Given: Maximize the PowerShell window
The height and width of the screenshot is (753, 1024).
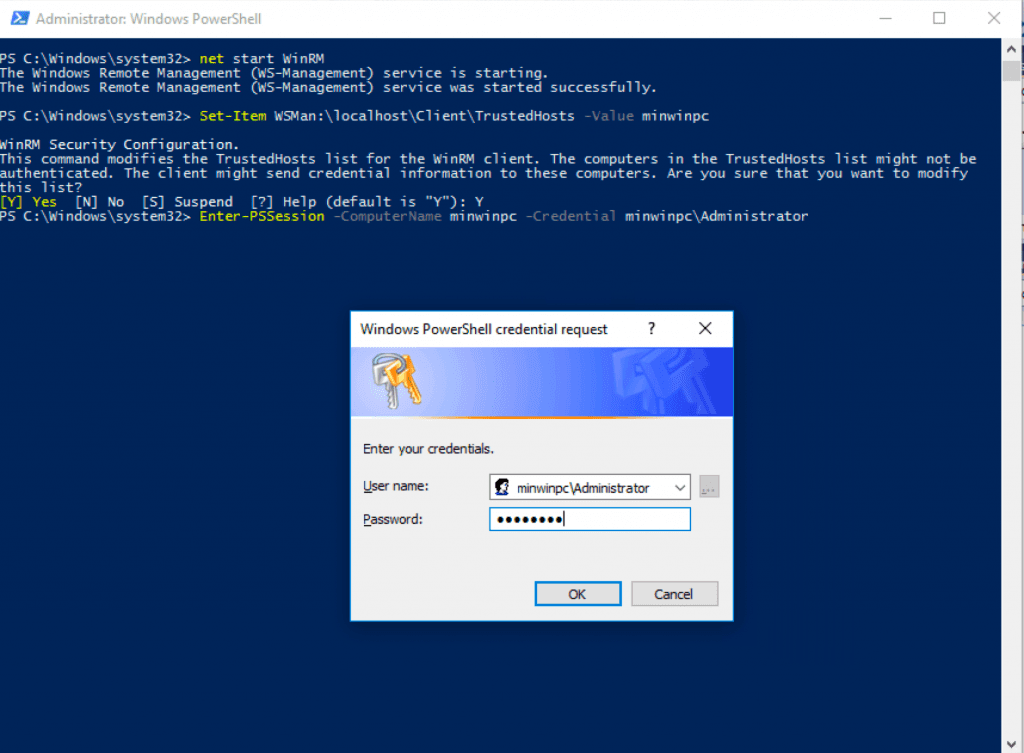Looking at the screenshot, I should coord(939,18).
